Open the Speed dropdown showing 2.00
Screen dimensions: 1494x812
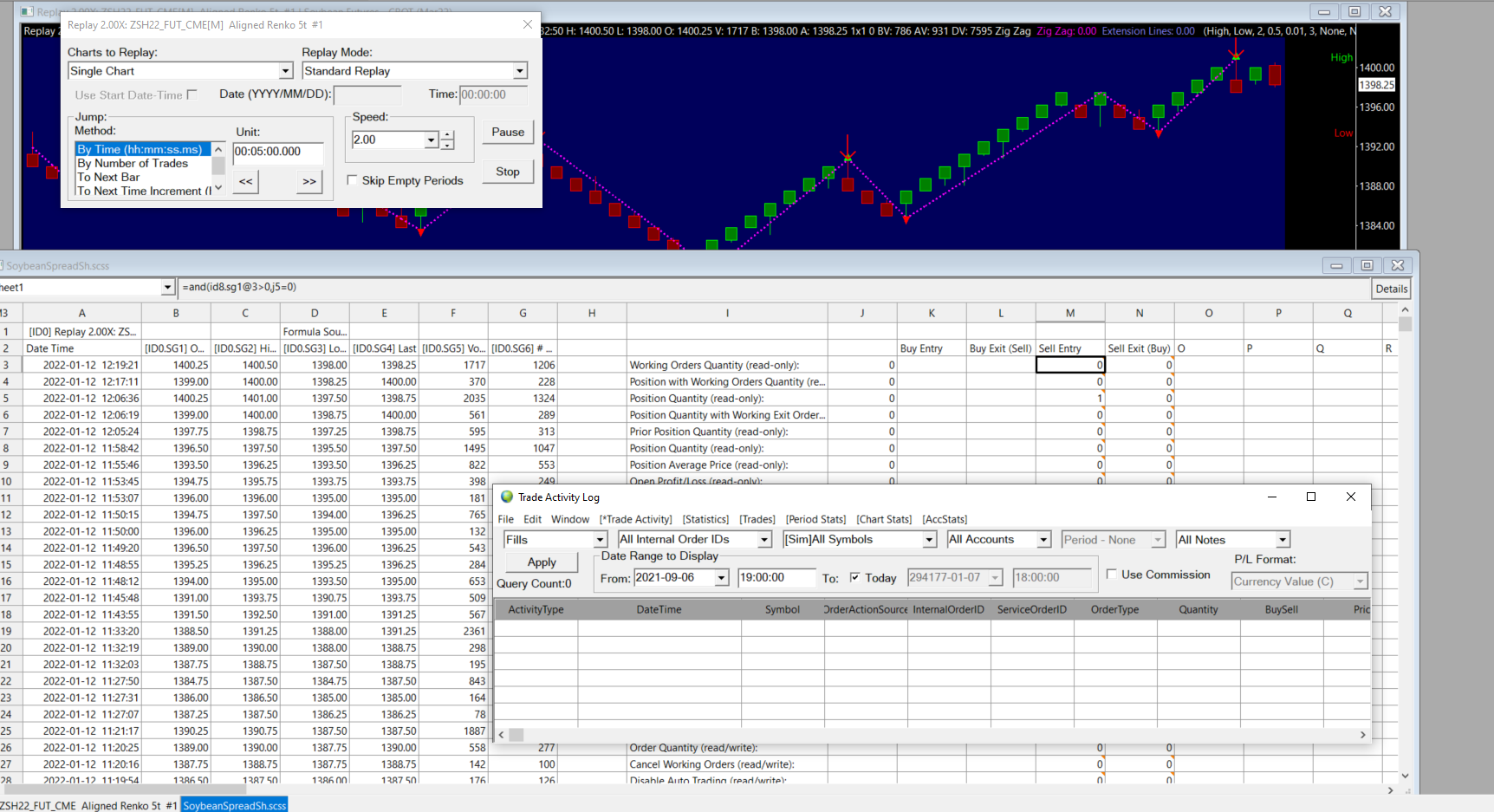(432, 140)
